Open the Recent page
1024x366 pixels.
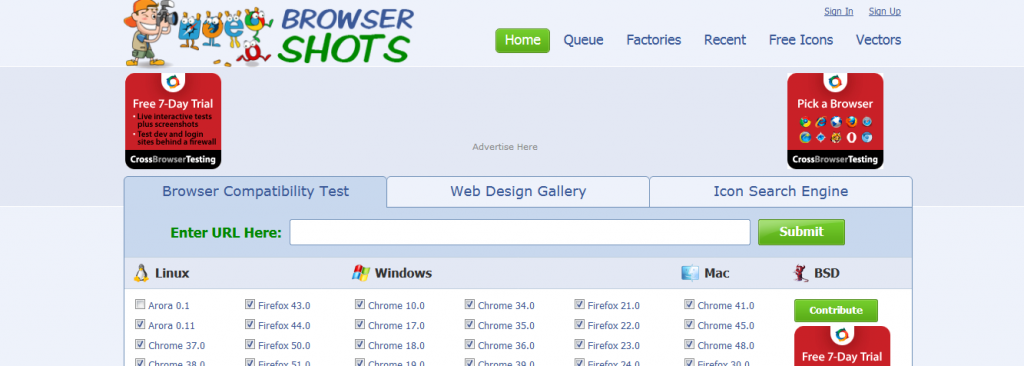(x=725, y=40)
